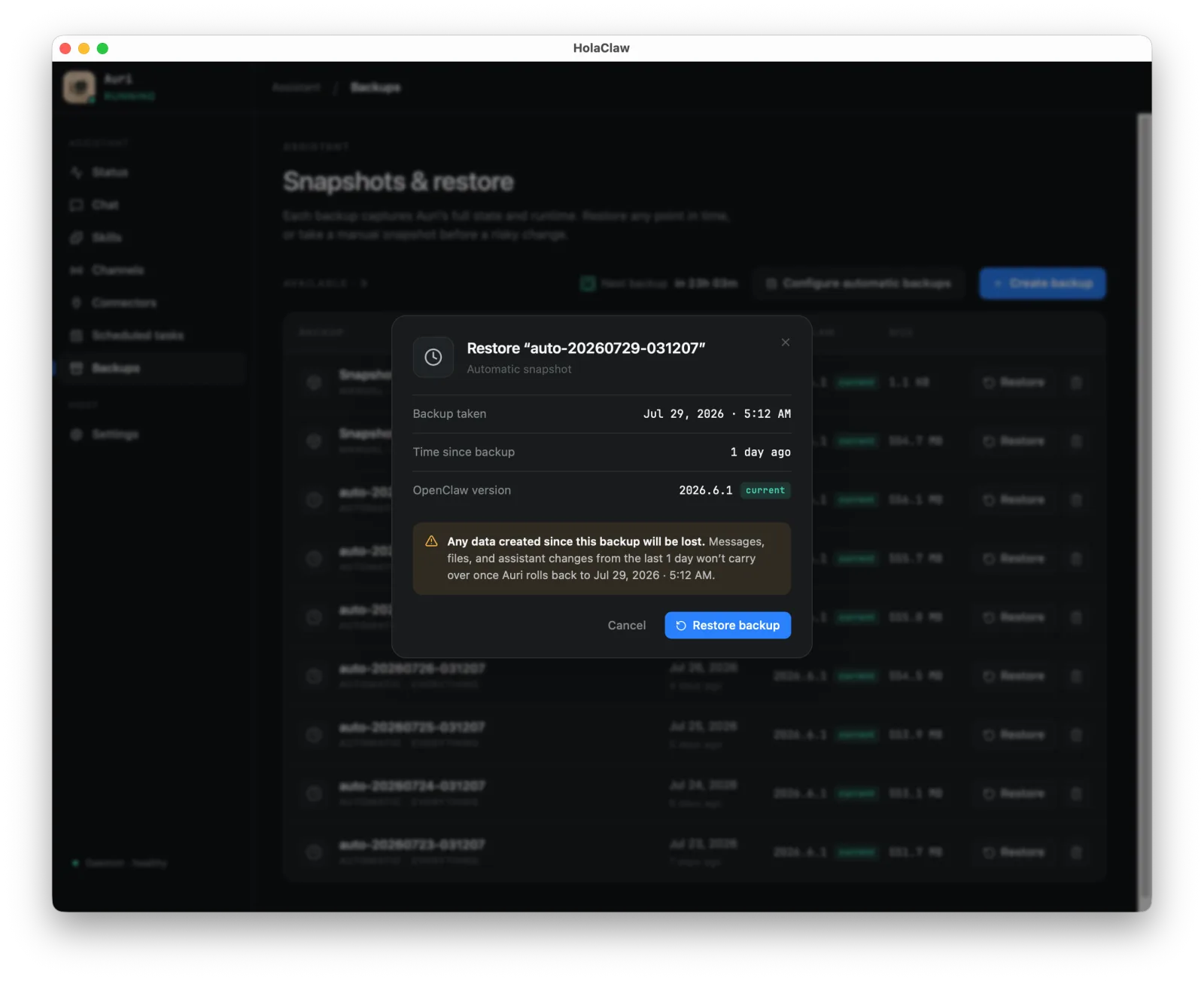Click clock icon of auto-20260725-031207 row
The width and height of the screenshot is (1204, 981).
coord(314,735)
